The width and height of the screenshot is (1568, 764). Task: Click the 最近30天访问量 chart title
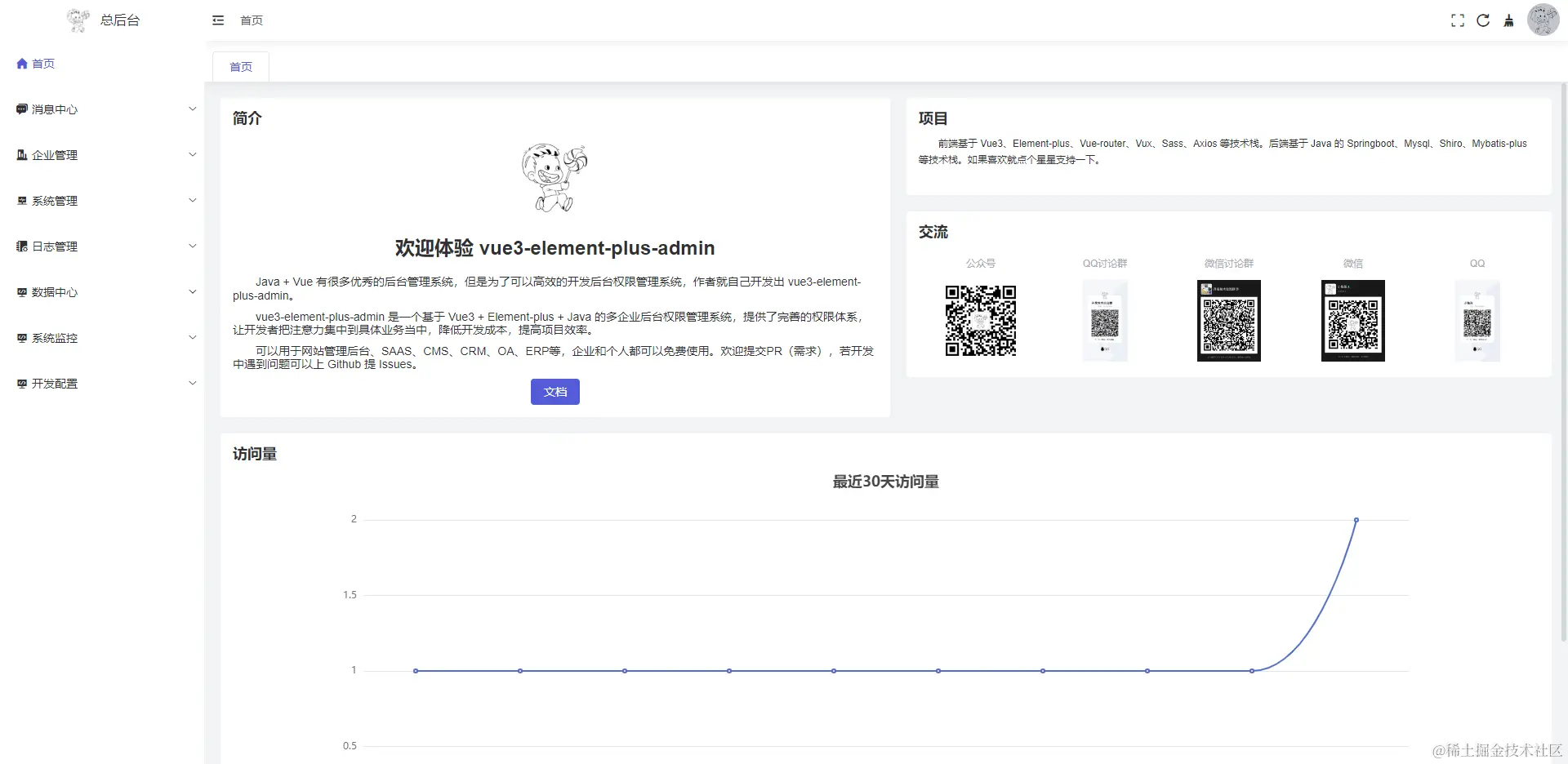click(886, 482)
